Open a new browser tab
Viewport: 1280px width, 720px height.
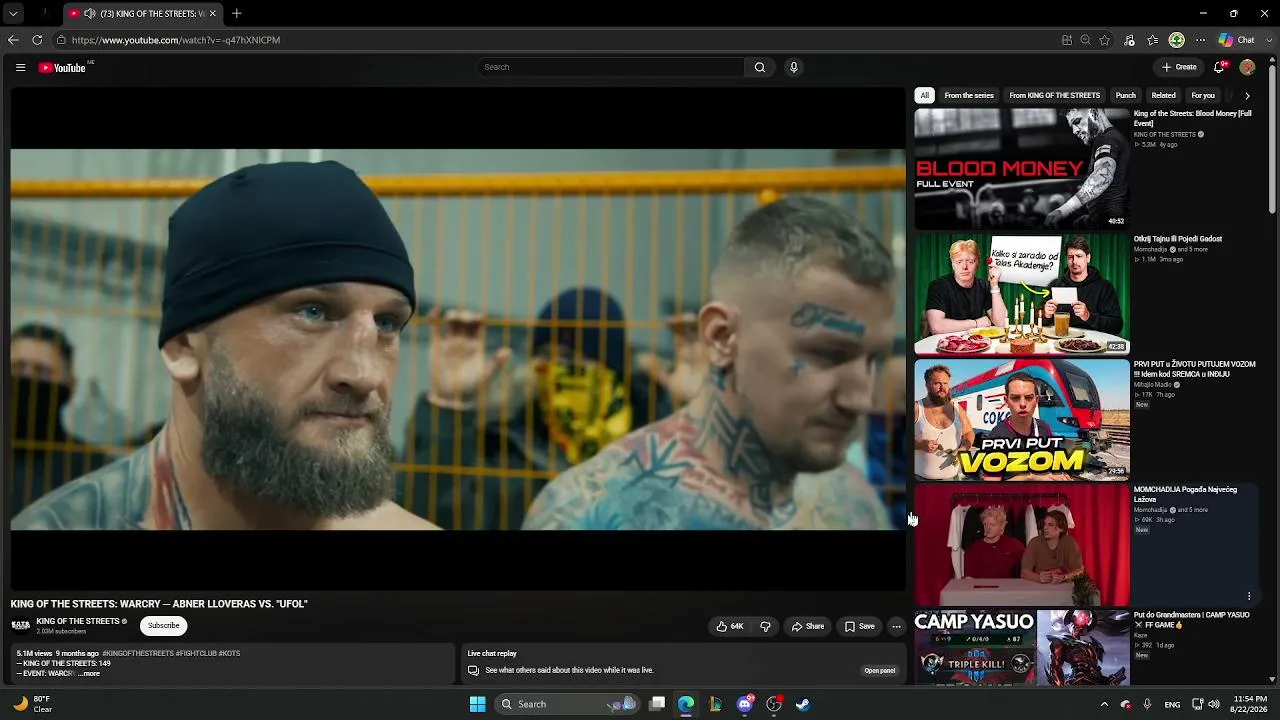coord(237,13)
